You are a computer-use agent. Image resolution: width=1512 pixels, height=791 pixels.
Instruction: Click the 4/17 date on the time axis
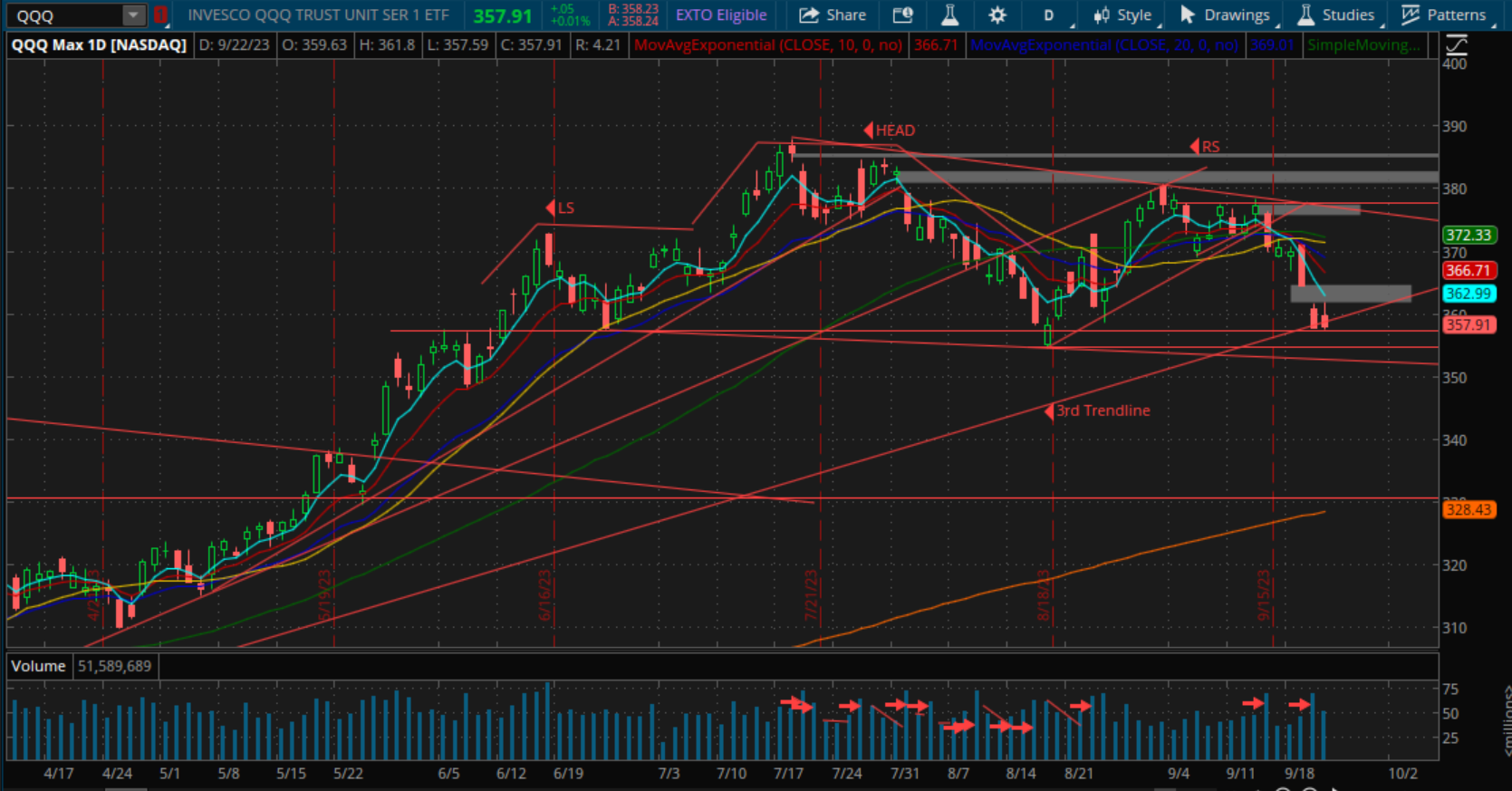click(59, 773)
